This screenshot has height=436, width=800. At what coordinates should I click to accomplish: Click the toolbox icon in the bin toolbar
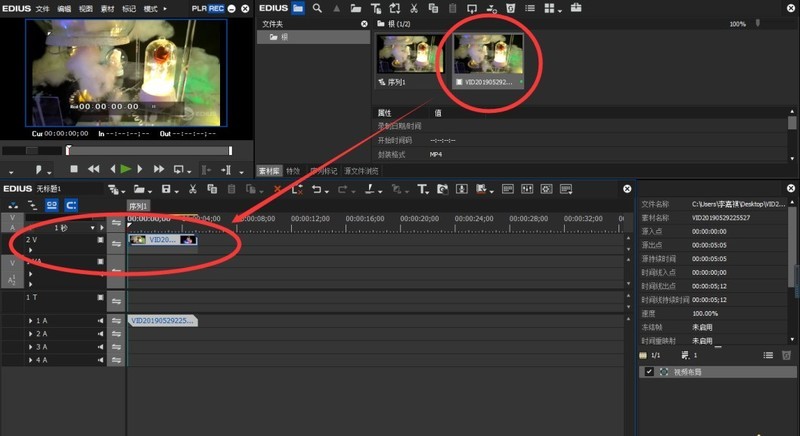tap(576, 8)
